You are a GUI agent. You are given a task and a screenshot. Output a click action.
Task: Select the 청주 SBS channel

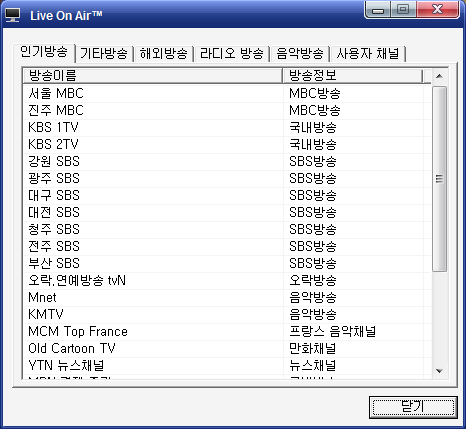[227, 230]
